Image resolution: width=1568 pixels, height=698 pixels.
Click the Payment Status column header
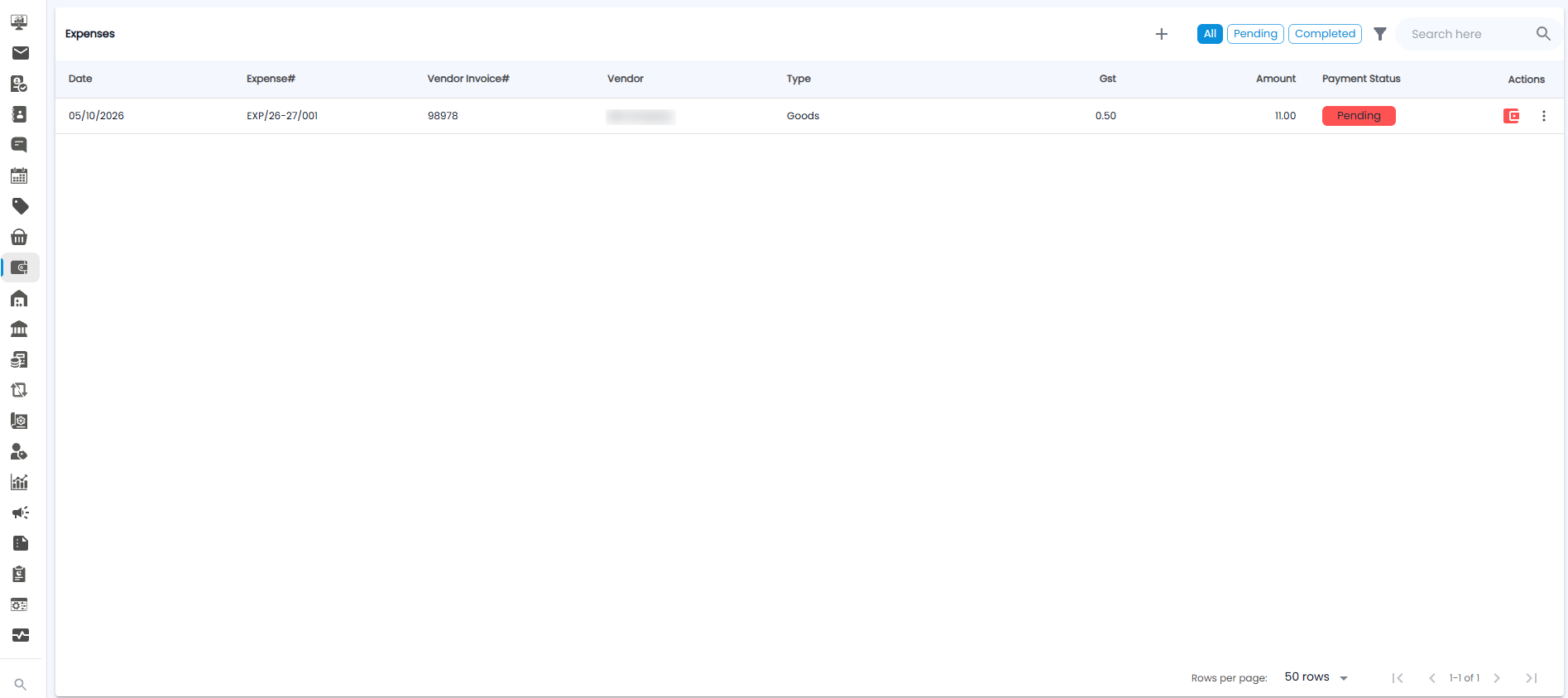[1361, 79]
